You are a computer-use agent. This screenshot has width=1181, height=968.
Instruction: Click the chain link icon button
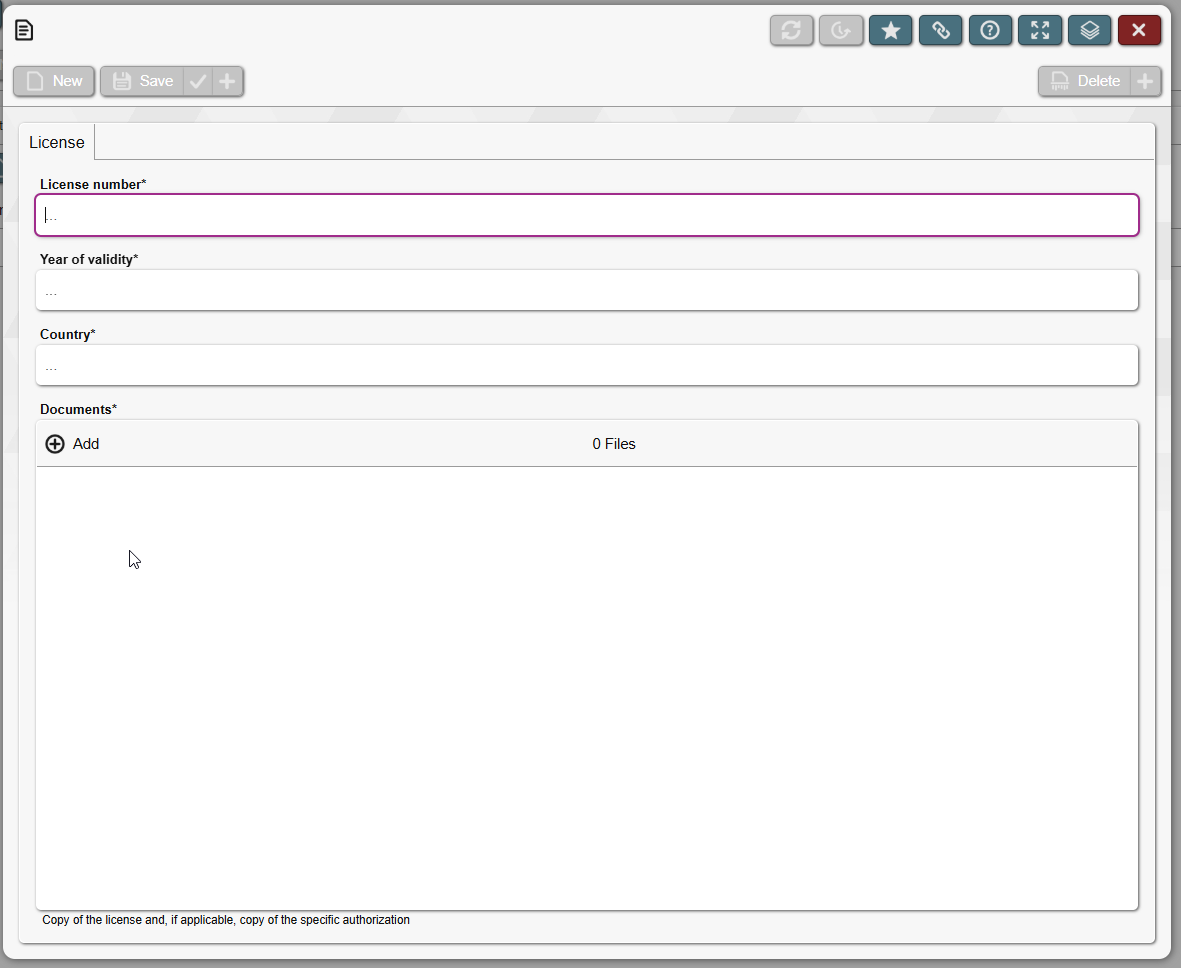[x=940, y=31]
